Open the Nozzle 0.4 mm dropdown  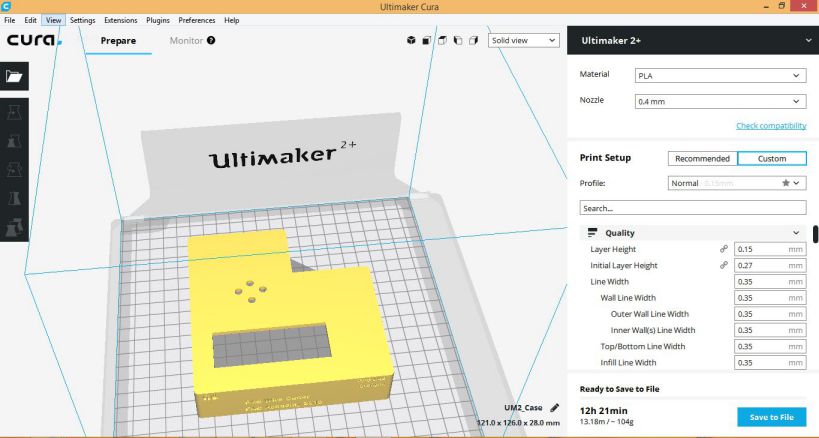coord(720,102)
